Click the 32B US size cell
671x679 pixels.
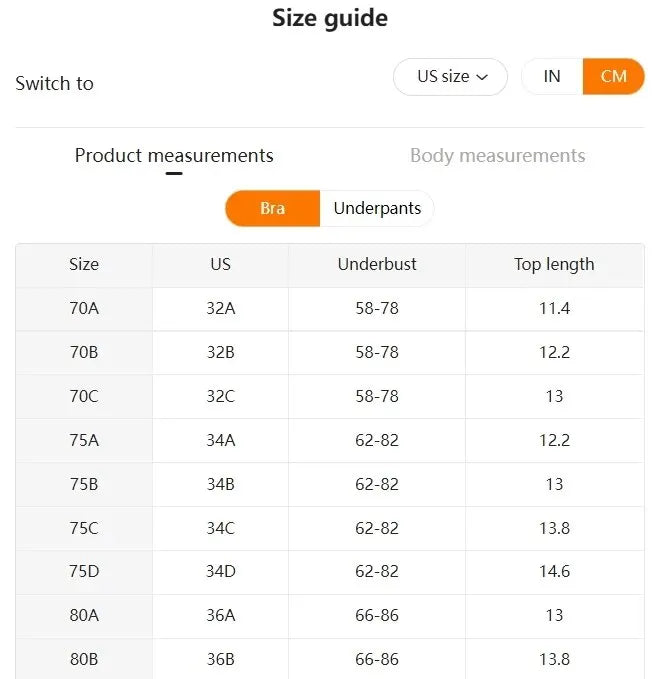click(220, 352)
